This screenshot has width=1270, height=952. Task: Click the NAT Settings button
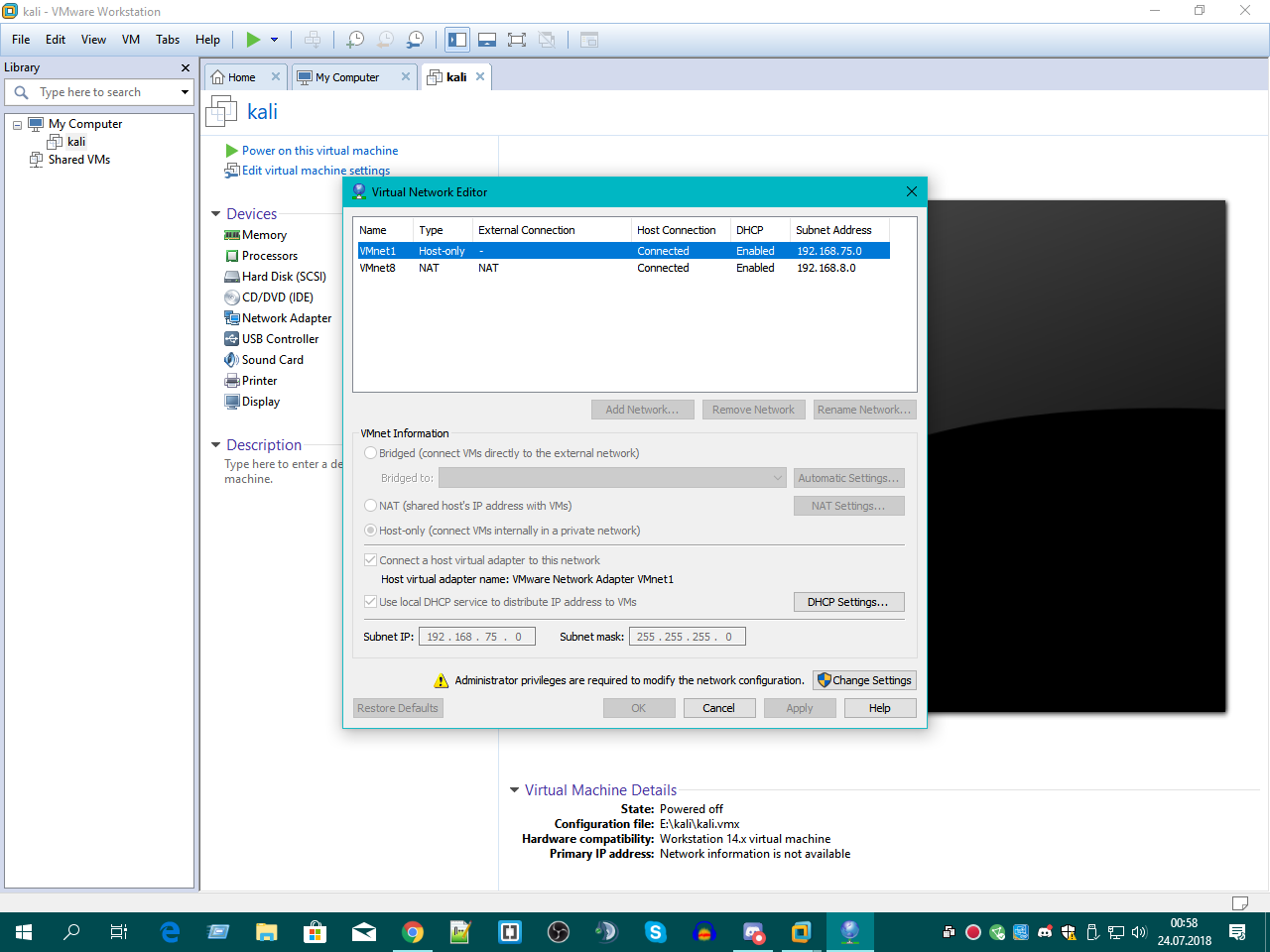pyautogui.click(x=848, y=506)
